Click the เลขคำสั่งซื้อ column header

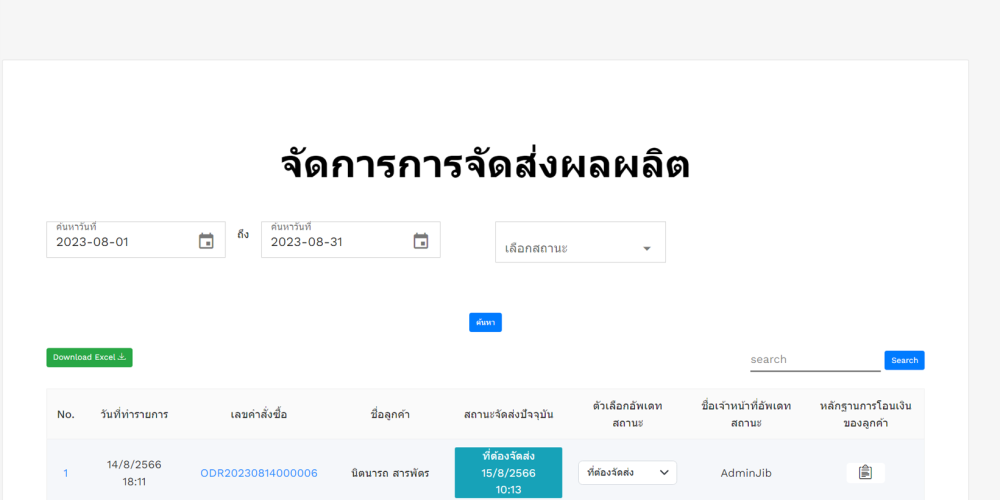[259, 414]
